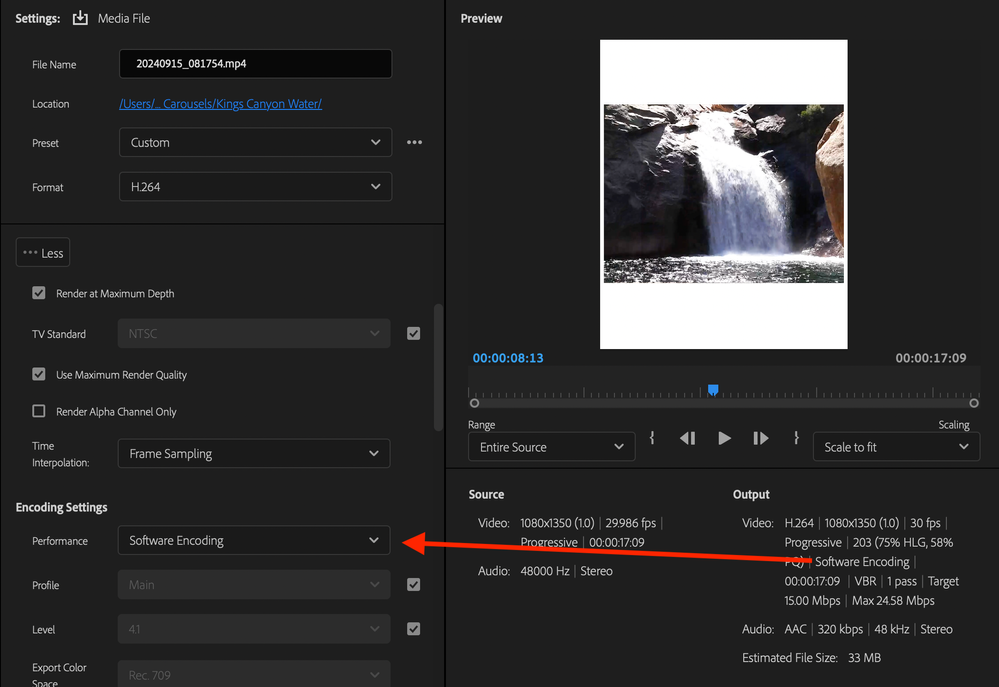Uncheck Use Maximum Render Quality
Image resolution: width=999 pixels, height=687 pixels.
pyautogui.click(x=39, y=375)
